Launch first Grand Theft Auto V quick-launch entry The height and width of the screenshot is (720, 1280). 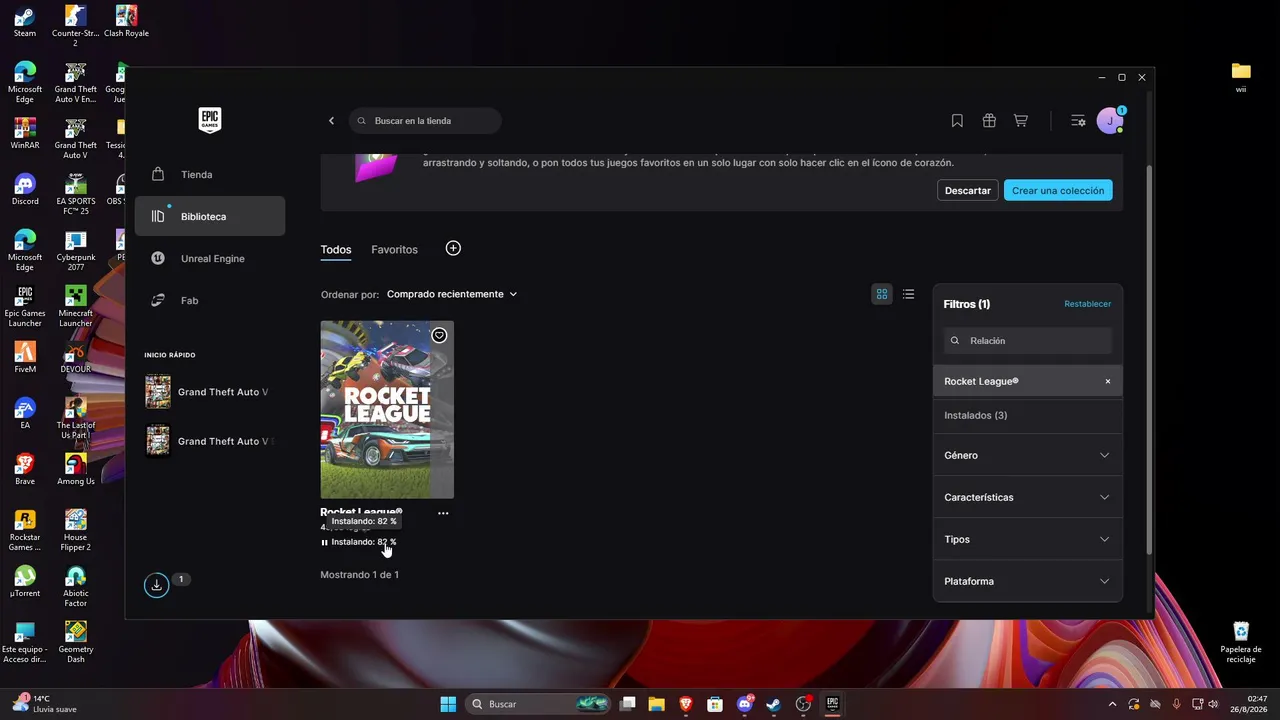(x=207, y=392)
